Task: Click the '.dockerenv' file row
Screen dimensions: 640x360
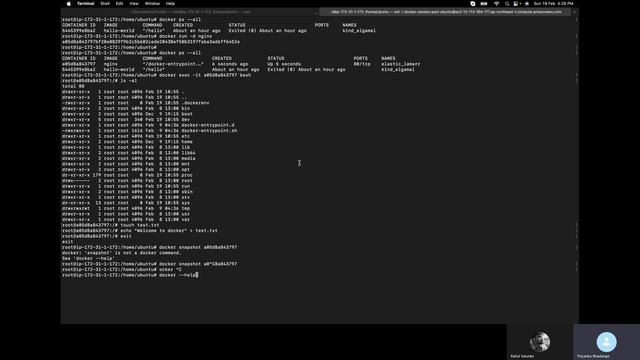Action: click(x=135, y=103)
